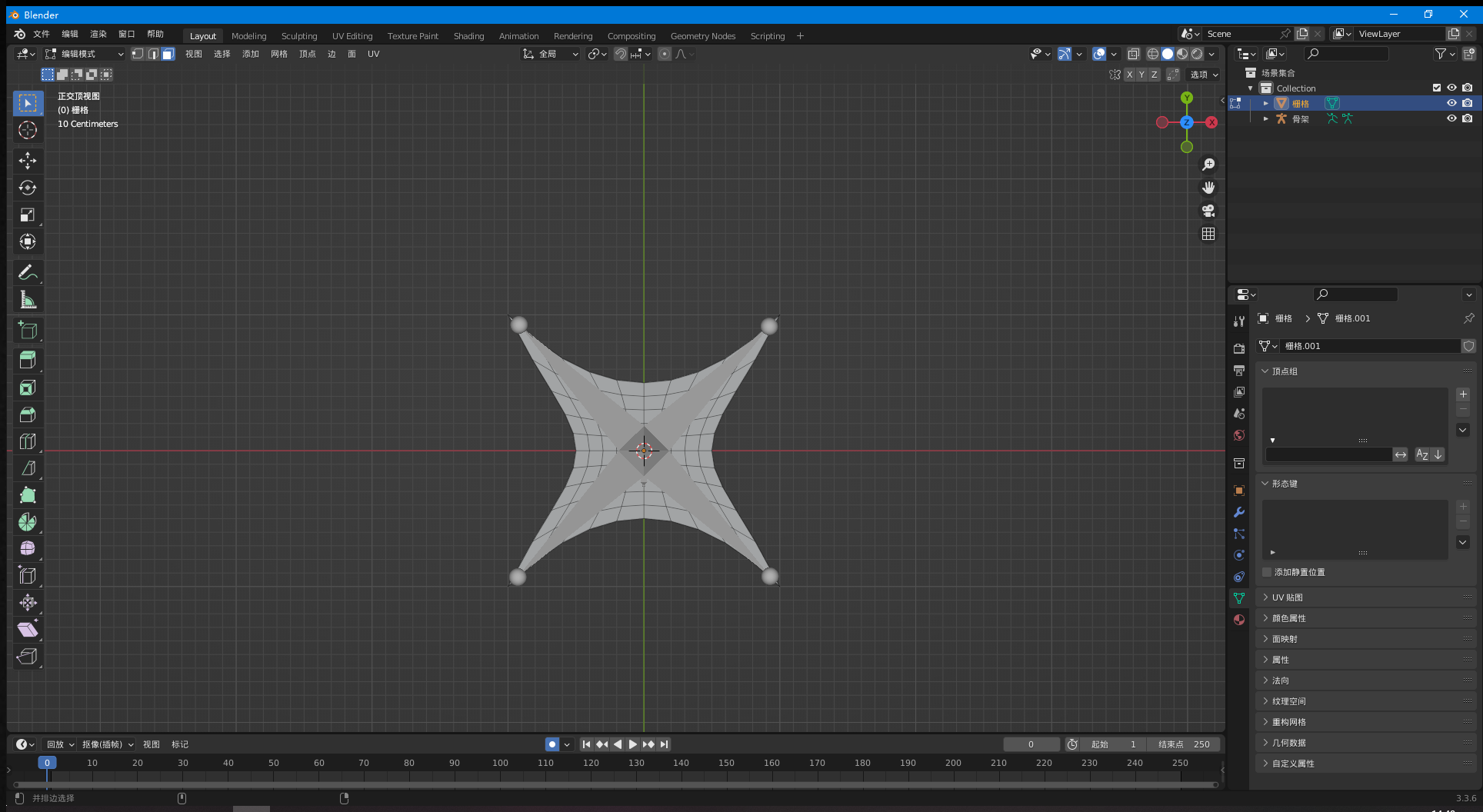Open the 渲染 menu
This screenshot has height=812, width=1483.
(x=98, y=34)
